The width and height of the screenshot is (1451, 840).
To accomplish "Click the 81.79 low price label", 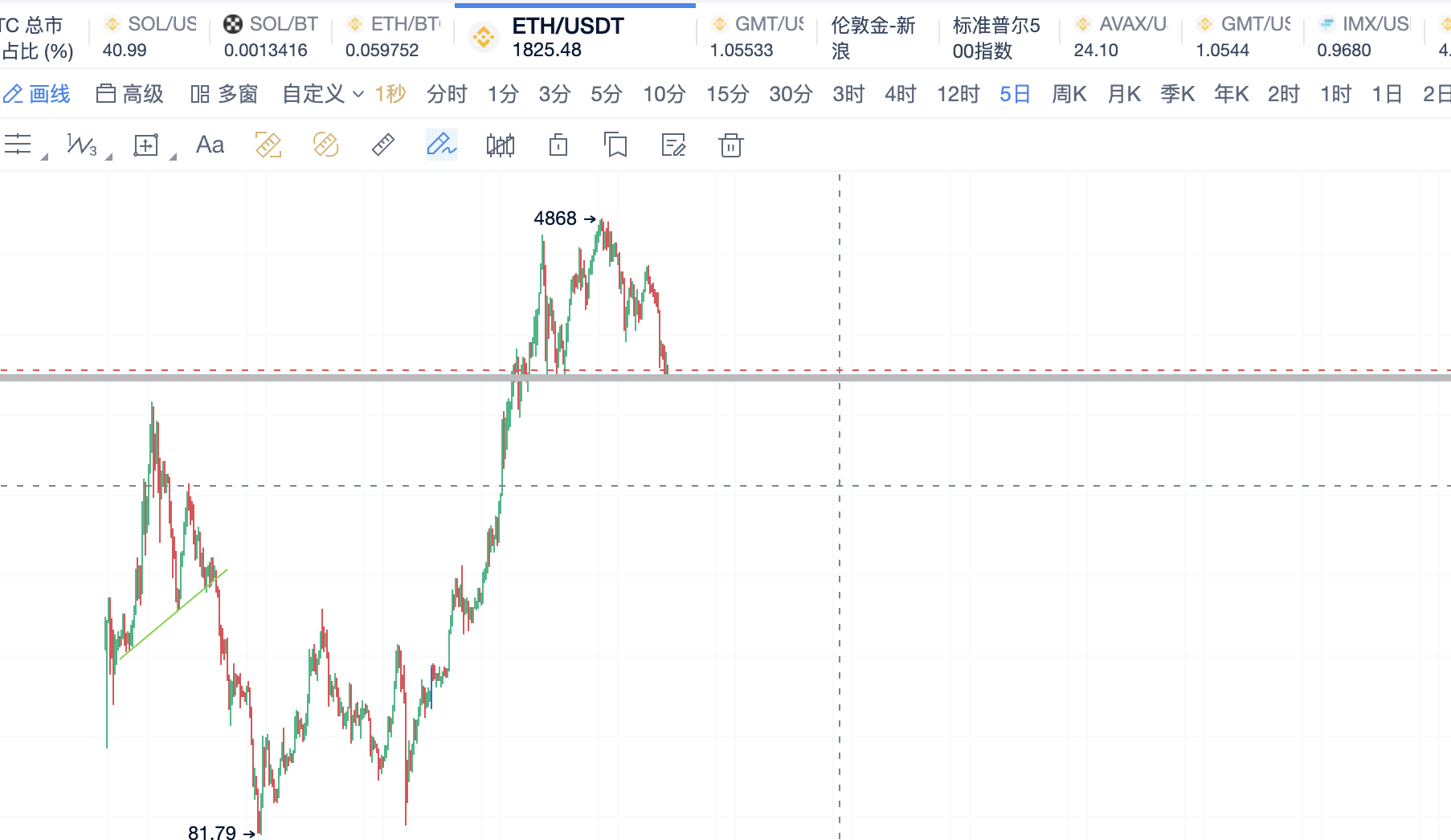I will 212,833.
